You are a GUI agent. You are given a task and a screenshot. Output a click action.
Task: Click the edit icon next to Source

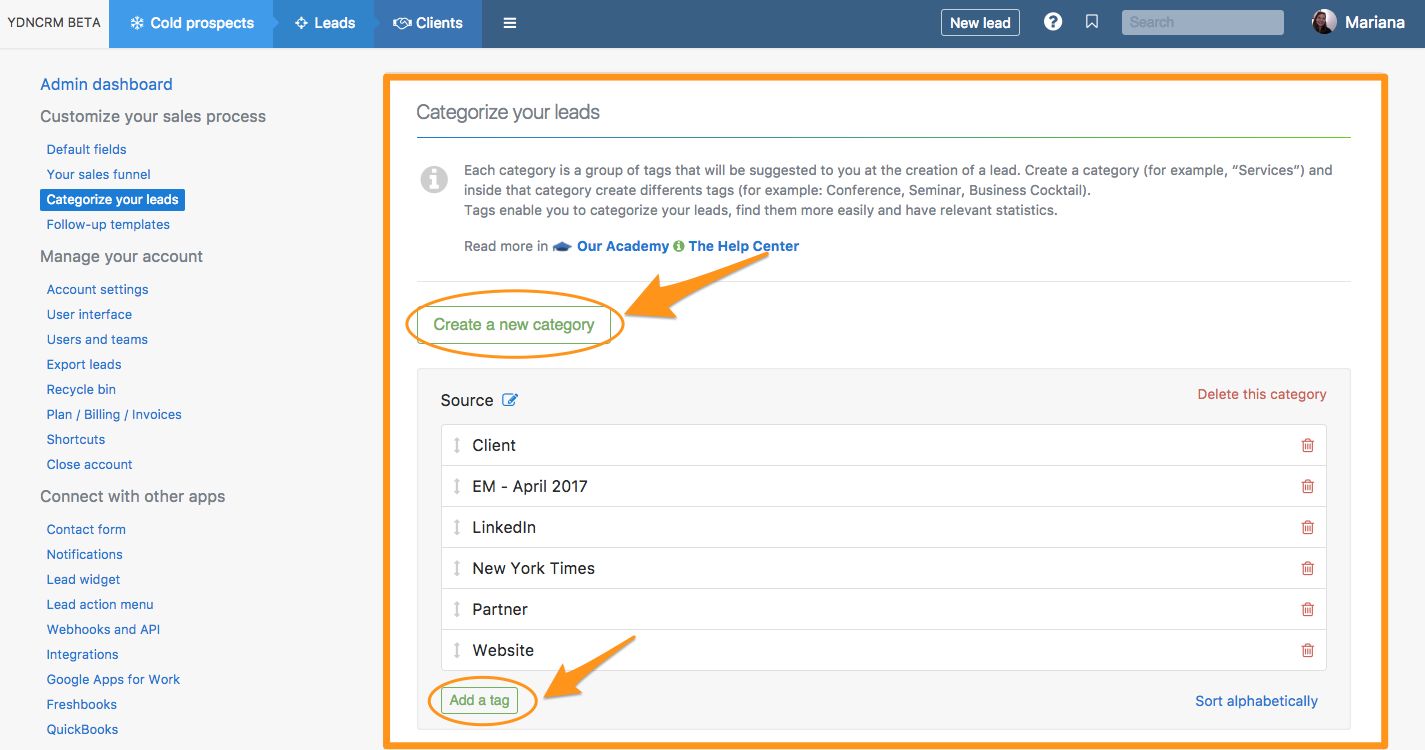(x=510, y=400)
